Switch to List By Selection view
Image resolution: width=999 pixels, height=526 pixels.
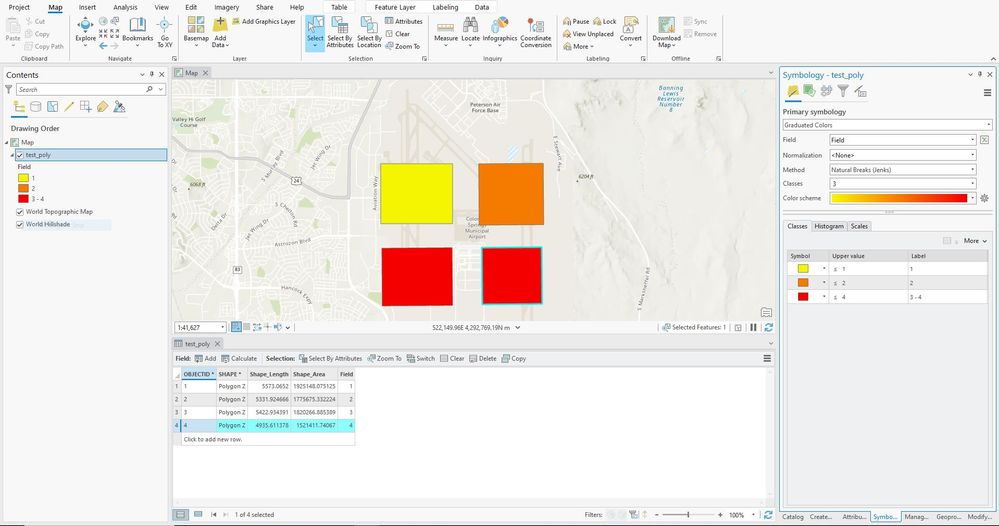(x=52, y=107)
